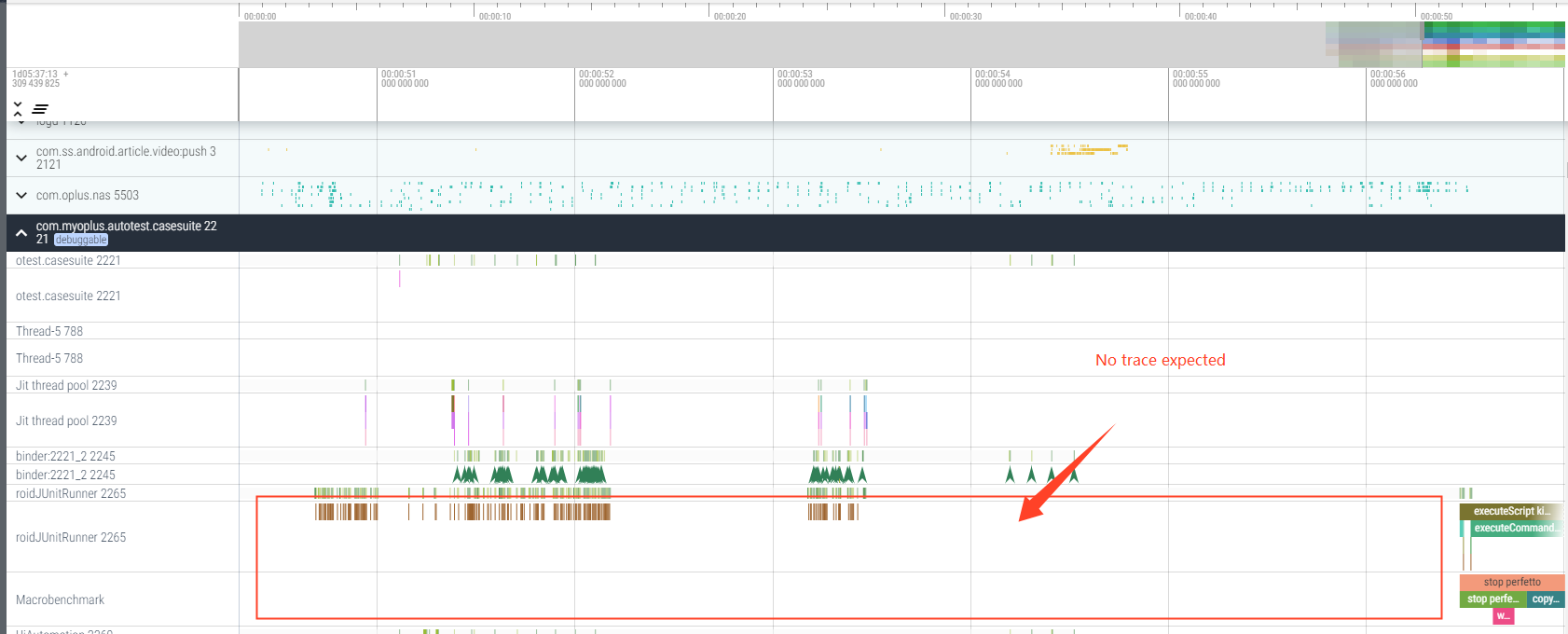Click the 1d05:37:13 timestamp offset label
Viewport: 1568px width, 634px height.
(x=35, y=75)
